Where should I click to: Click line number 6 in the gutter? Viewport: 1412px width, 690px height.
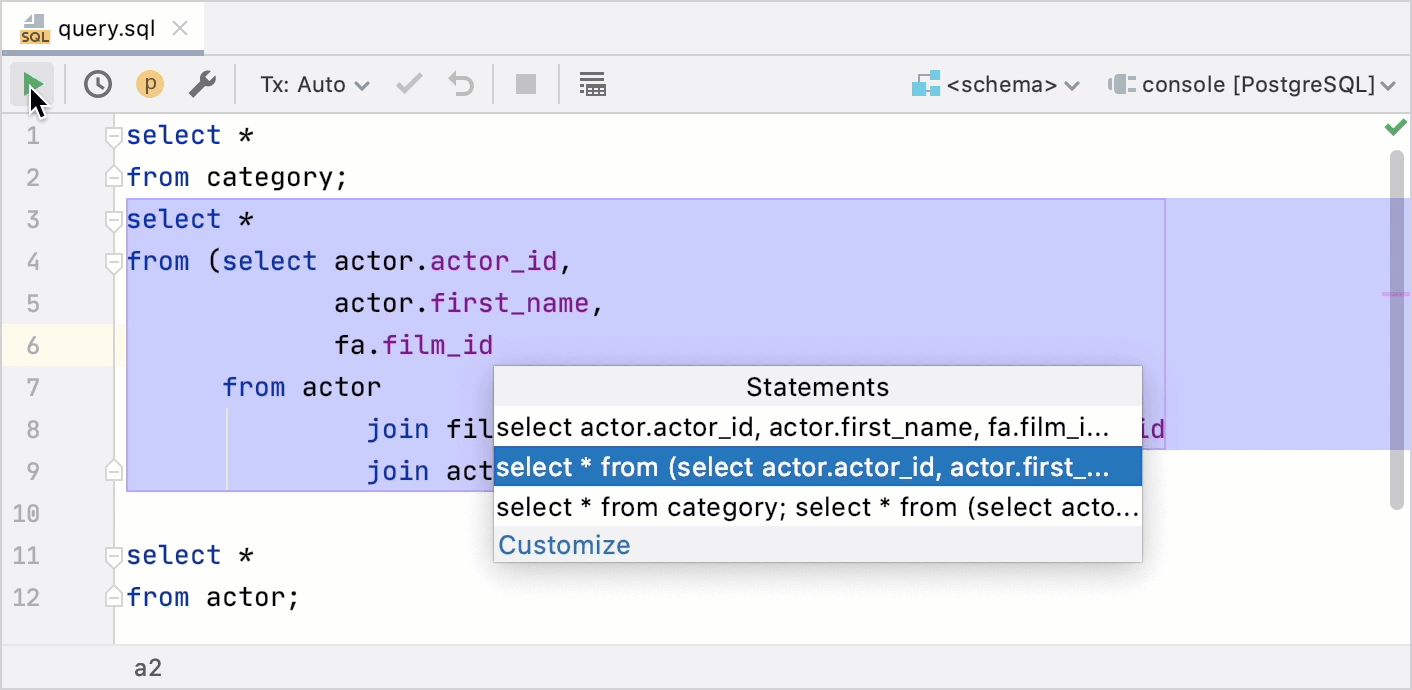(32, 345)
